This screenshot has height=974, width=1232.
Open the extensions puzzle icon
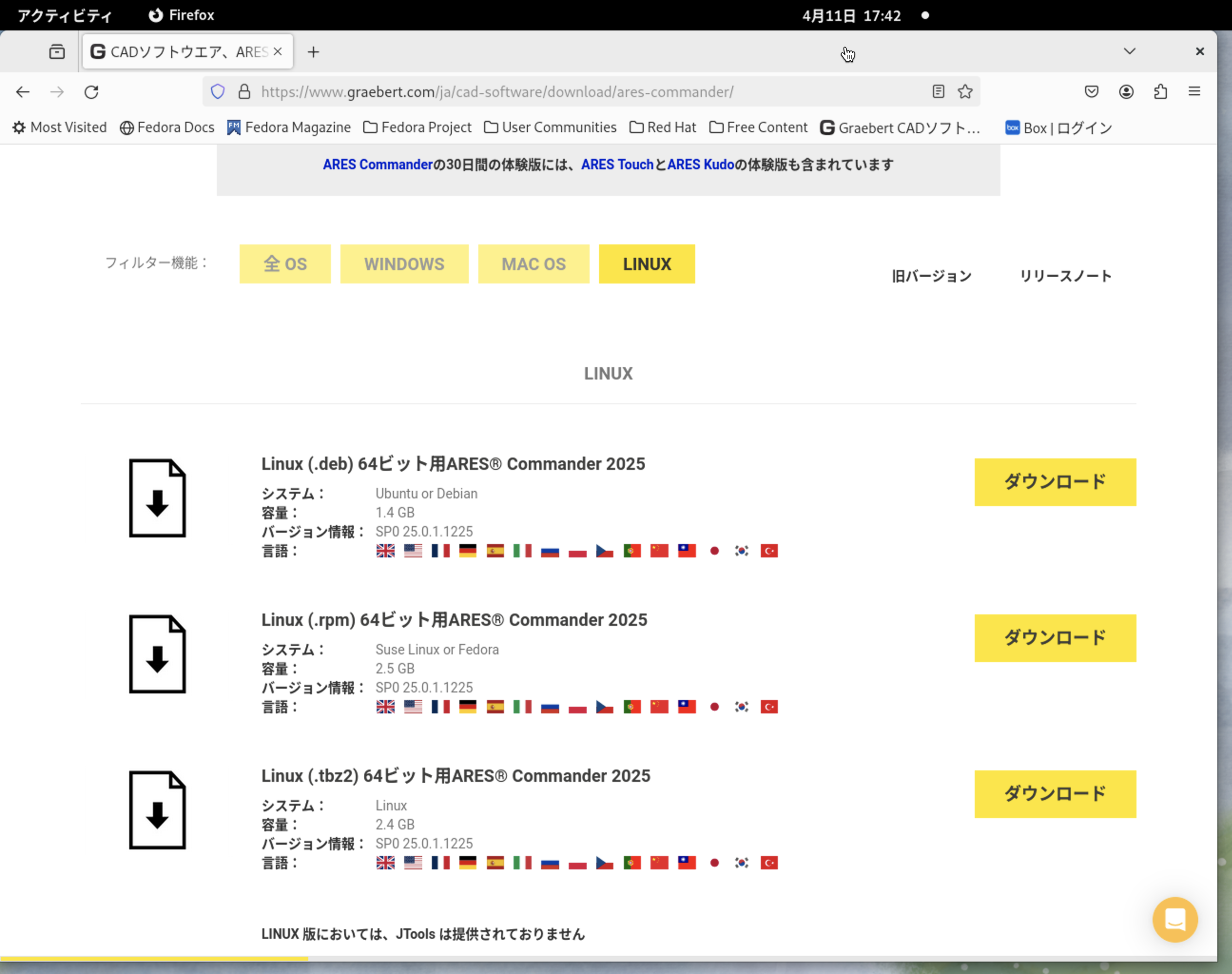pos(1160,92)
